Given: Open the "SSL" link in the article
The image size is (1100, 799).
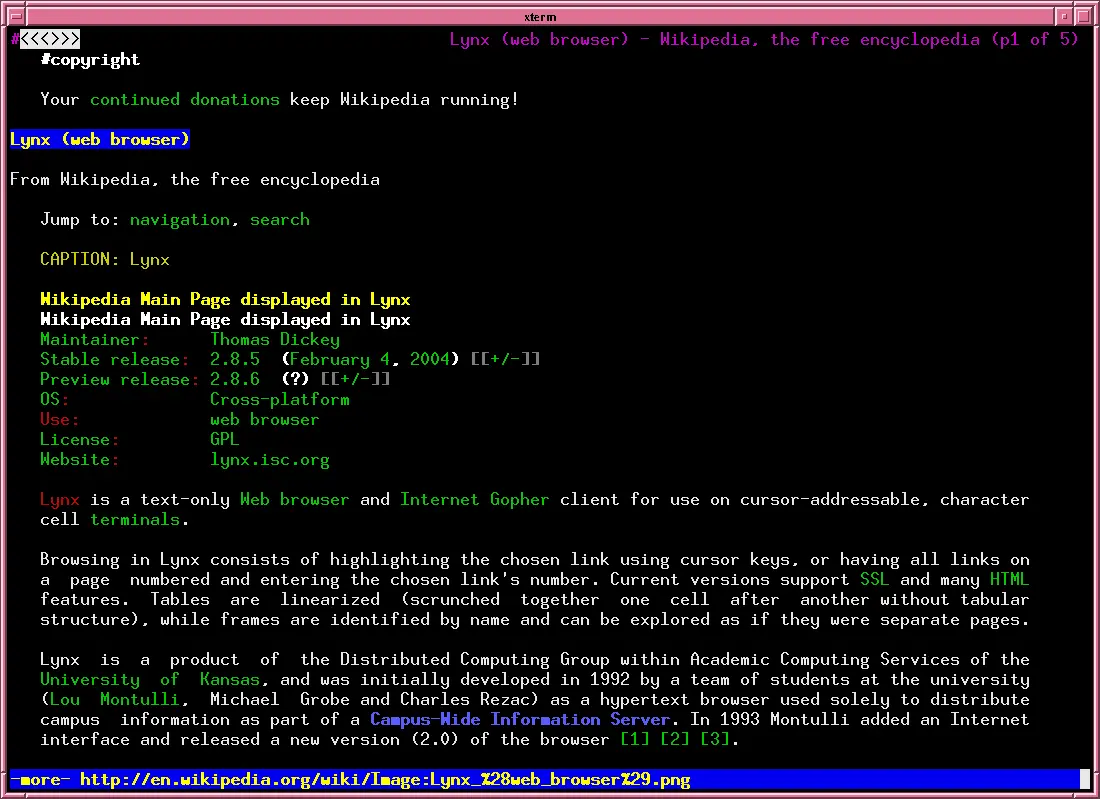Looking at the screenshot, I should tap(874, 579).
